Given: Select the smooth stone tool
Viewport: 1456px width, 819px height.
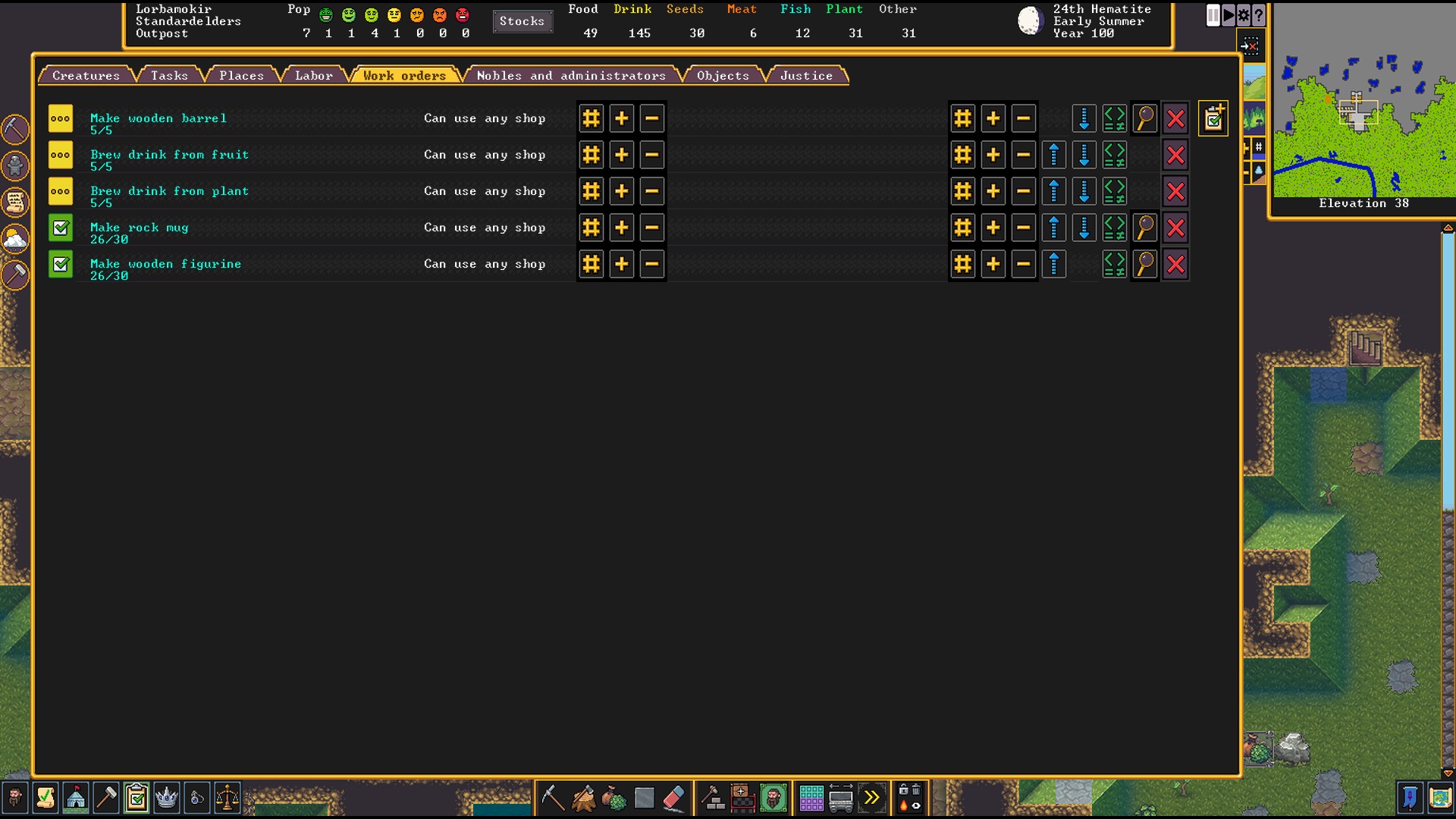Looking at the screenshot, I should click(x=644, y=798).
